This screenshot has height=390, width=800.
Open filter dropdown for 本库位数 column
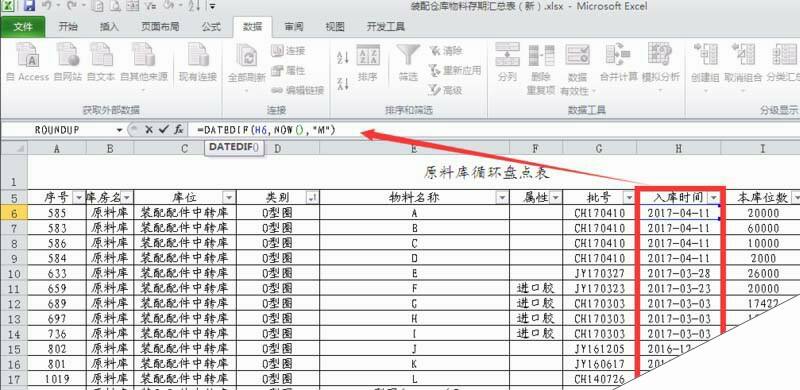pyautogui.click(x=796, y=198)
